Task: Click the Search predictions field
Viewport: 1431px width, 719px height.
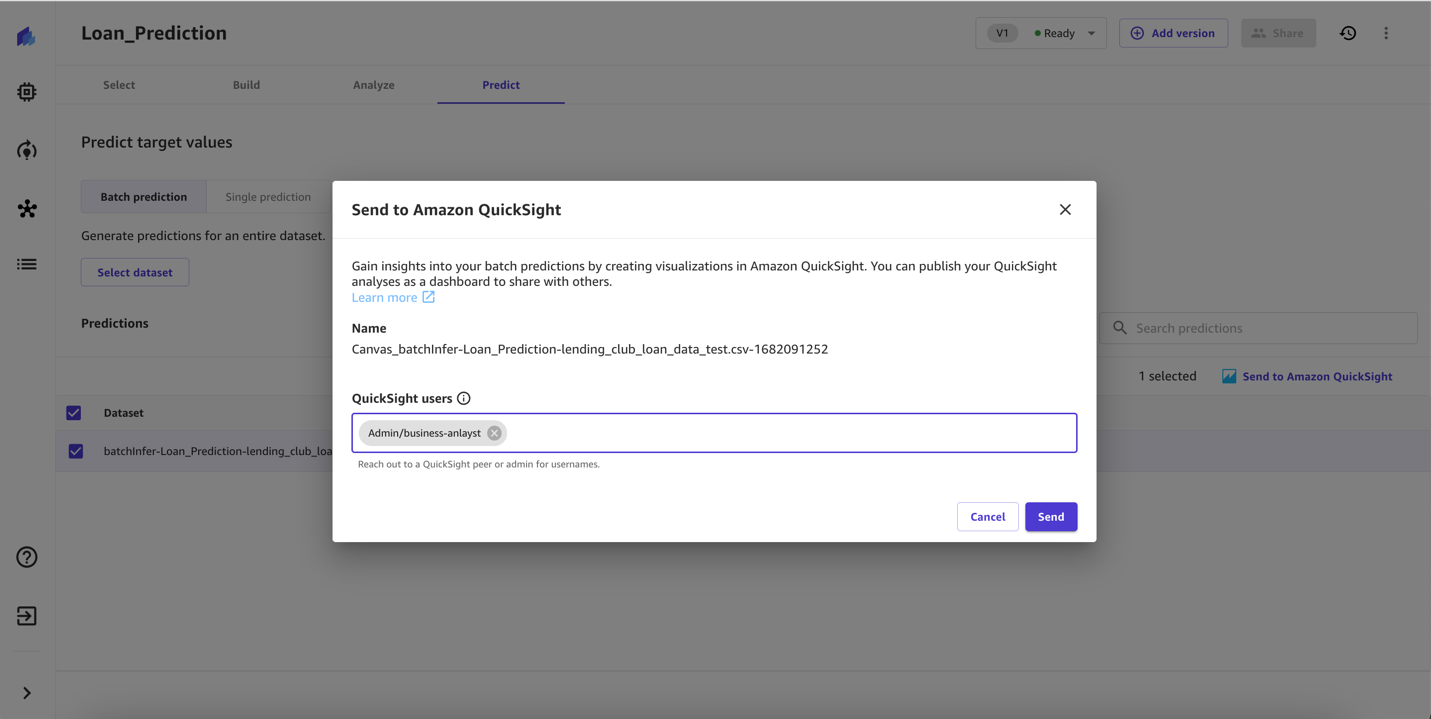Action: click(1259, 328)
